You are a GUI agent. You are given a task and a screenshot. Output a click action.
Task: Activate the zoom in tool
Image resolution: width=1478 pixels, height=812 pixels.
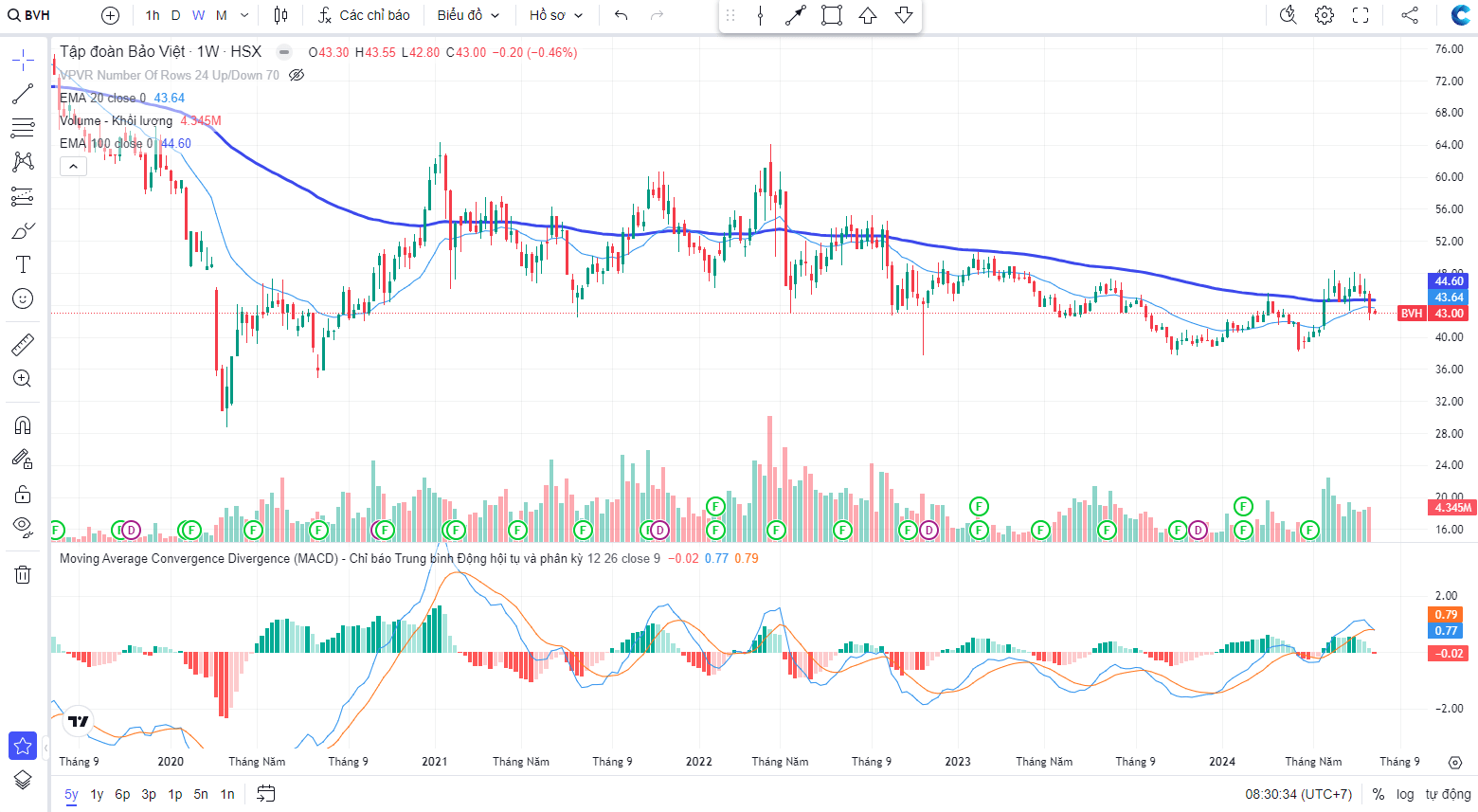tap(23, 378)
